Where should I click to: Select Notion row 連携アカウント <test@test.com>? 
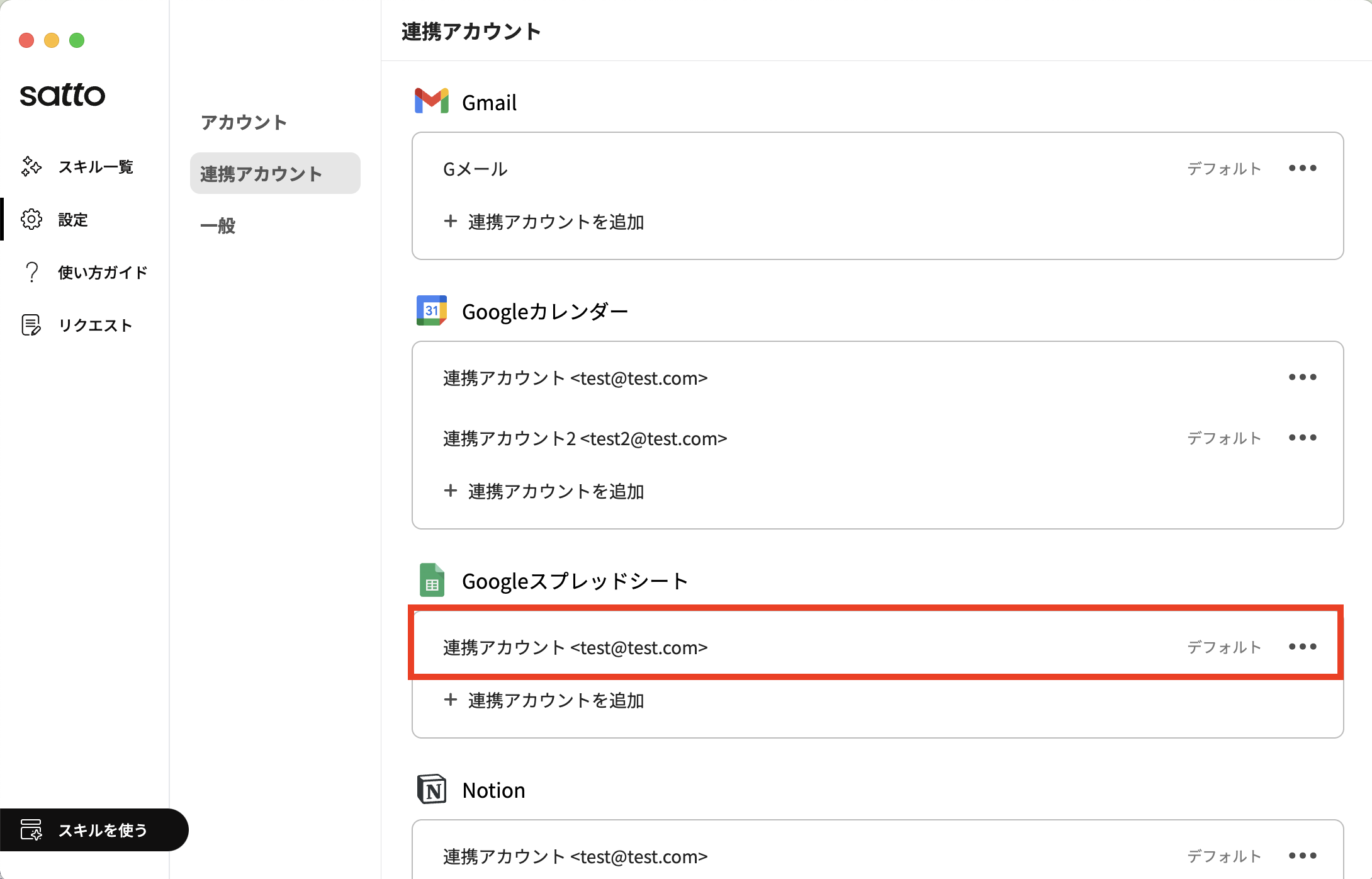[877, 856]
